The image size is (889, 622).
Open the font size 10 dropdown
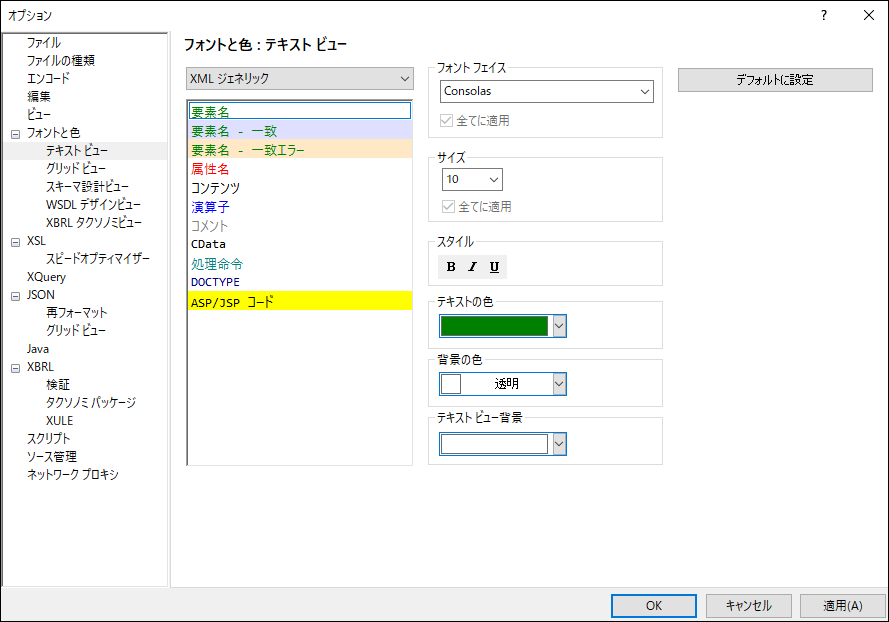pyautogui.click(x=472, y=179)
